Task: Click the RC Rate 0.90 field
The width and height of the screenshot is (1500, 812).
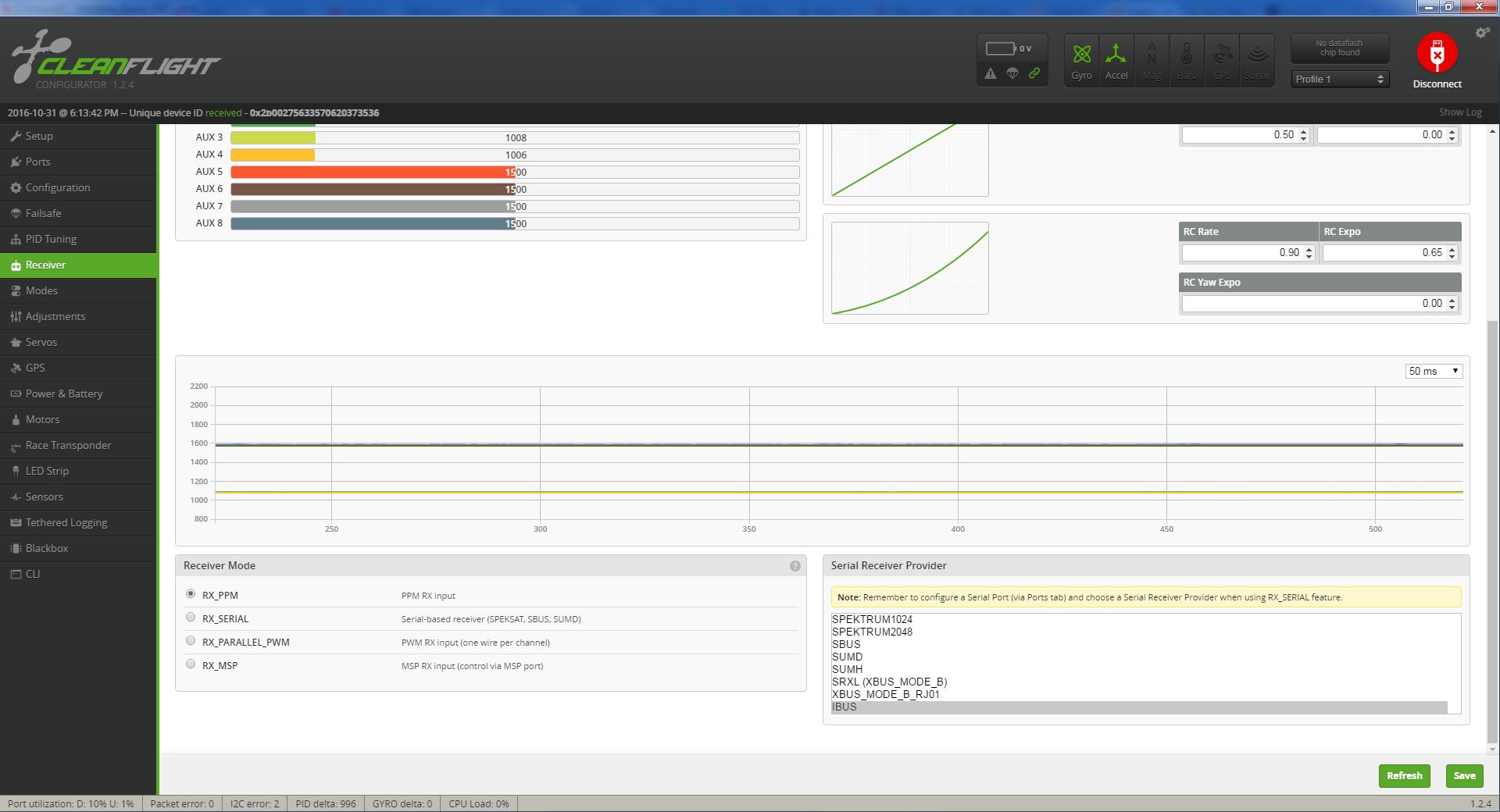Action: [x=1248, y=253]
